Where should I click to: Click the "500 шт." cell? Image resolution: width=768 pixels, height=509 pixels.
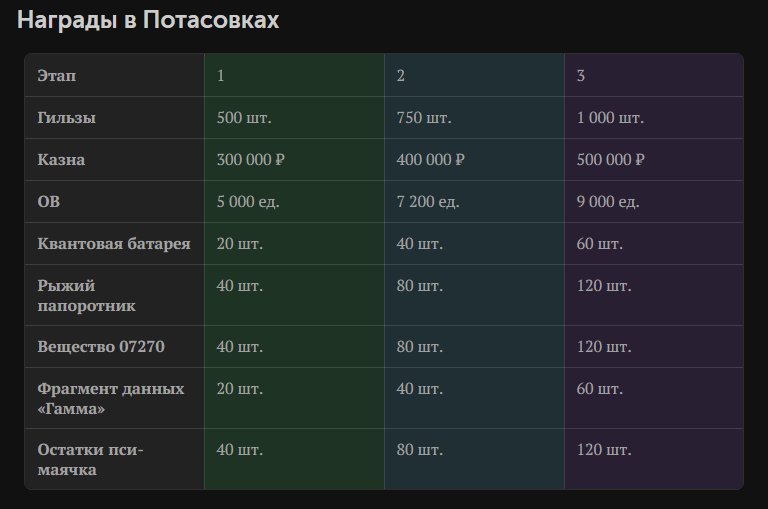(x=243, y=118)
